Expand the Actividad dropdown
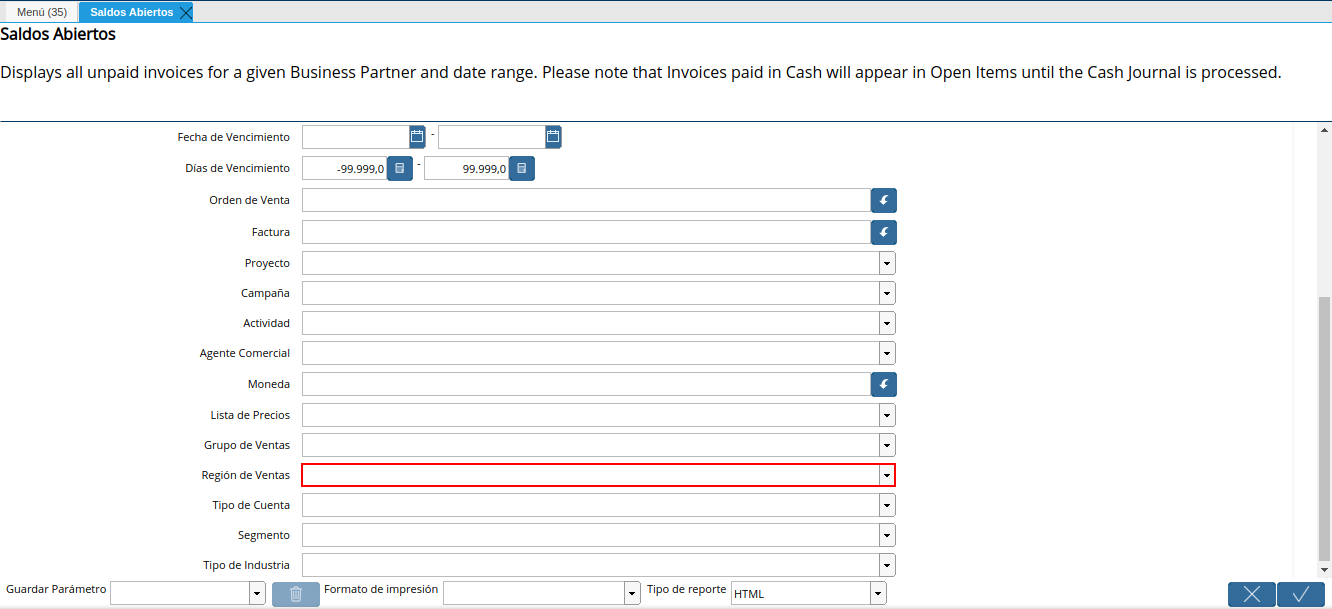This screenshot has height=609, width=1332. (887, 323)
